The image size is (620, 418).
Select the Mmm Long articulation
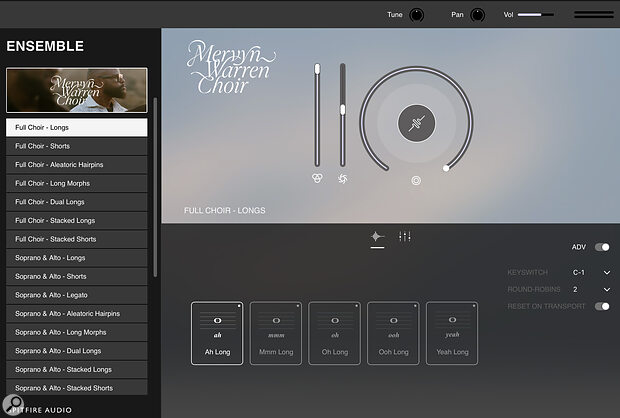(276, 333)
